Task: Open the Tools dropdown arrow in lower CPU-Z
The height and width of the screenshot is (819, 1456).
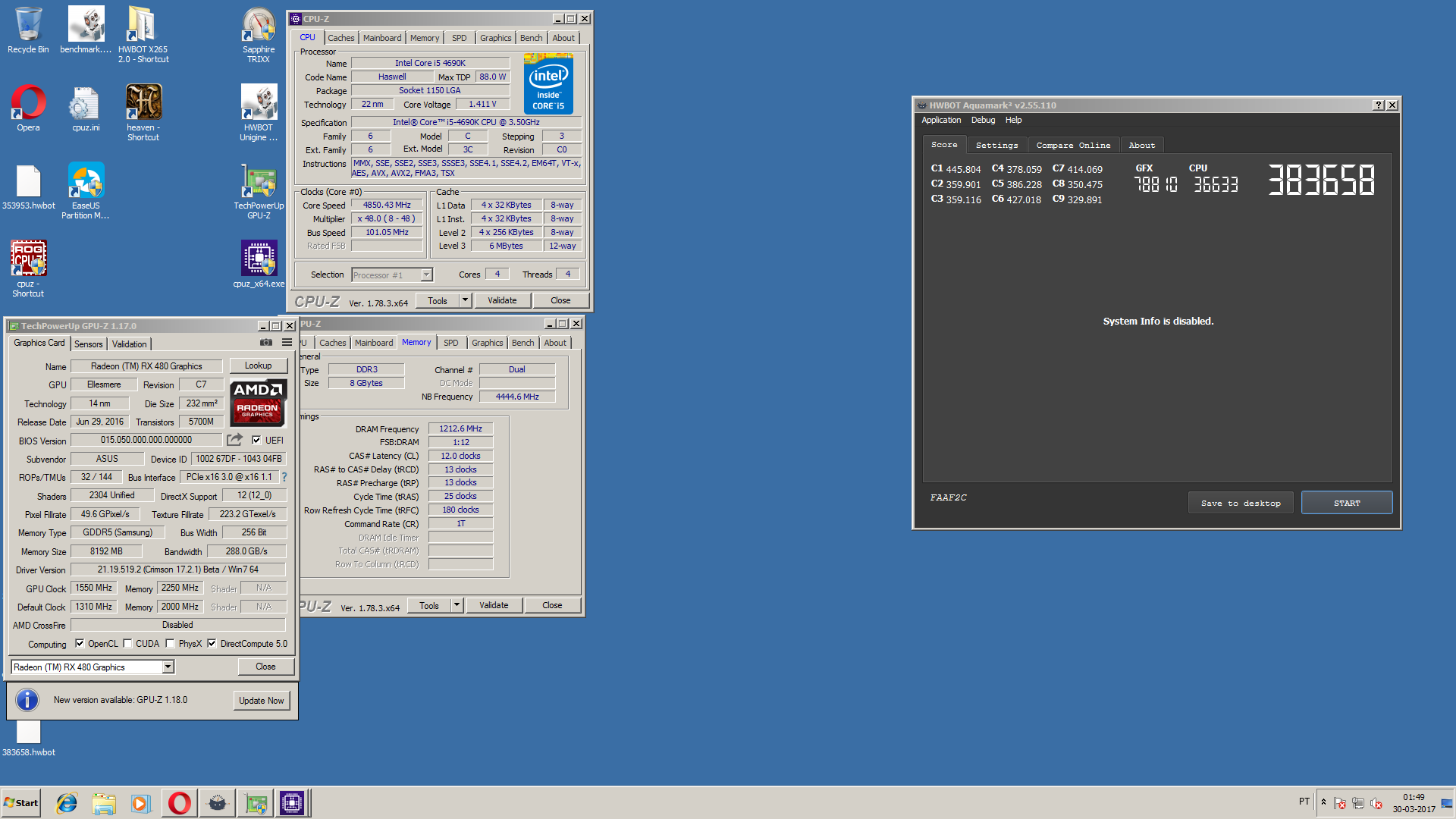Action: 457,605
